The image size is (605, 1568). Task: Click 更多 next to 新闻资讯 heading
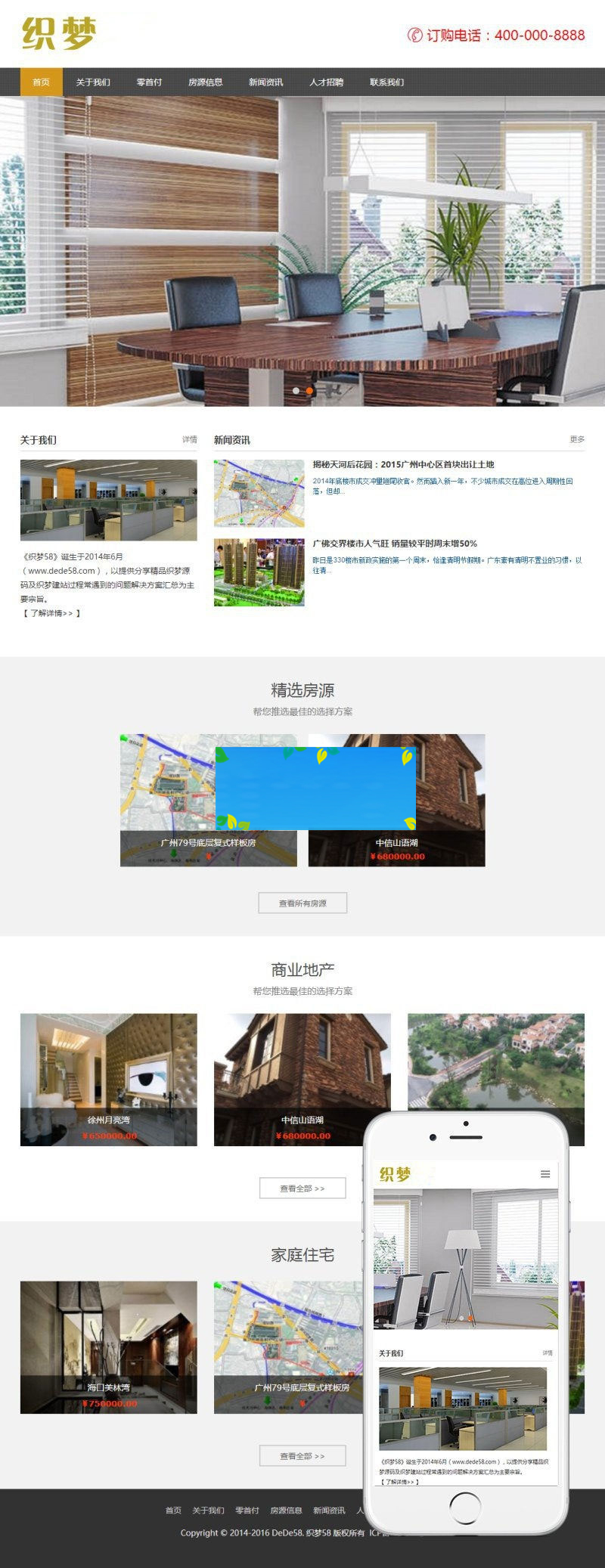click(x=577, y=439)
